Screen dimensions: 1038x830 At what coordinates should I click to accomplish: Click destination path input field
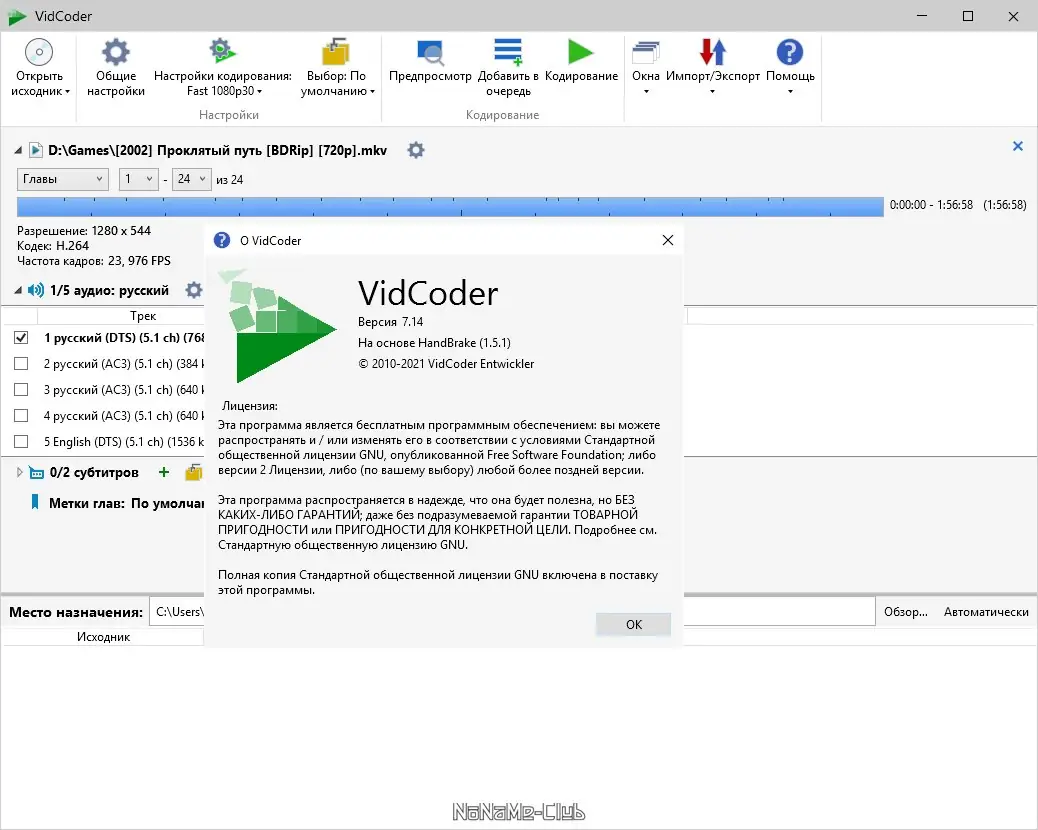pos(512,612)
